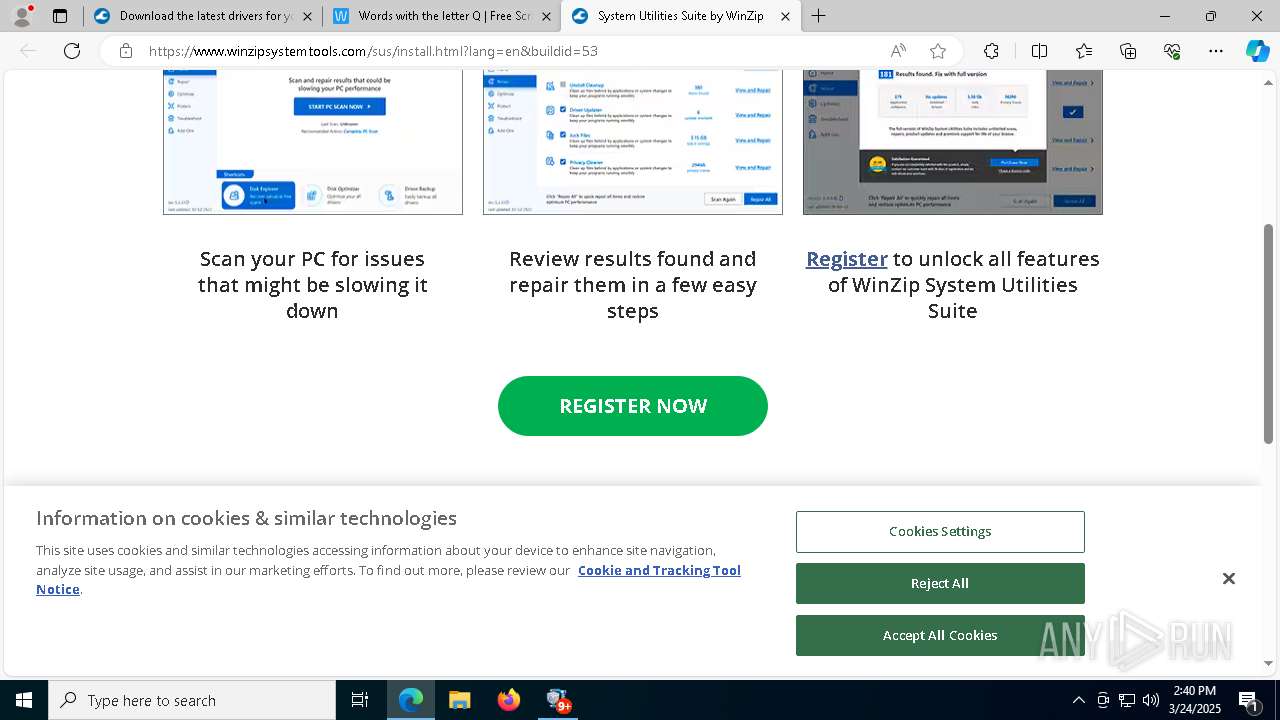Open the Cookie and Tracking Tool Notice link
This screenshot has height=720, width=1280.
[659, 570]
